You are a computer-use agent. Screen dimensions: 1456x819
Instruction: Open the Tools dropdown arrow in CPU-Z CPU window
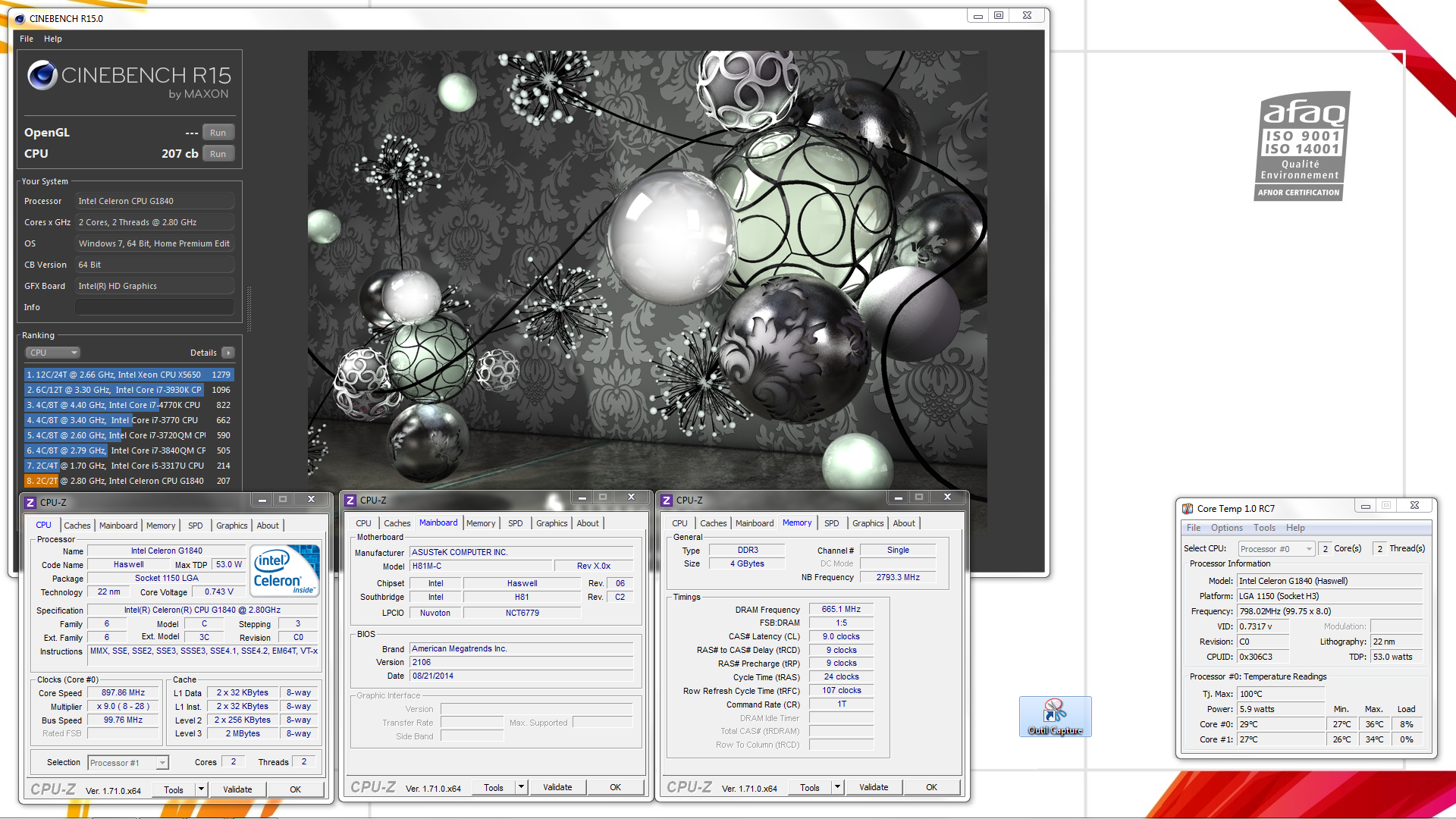[201, 789]
